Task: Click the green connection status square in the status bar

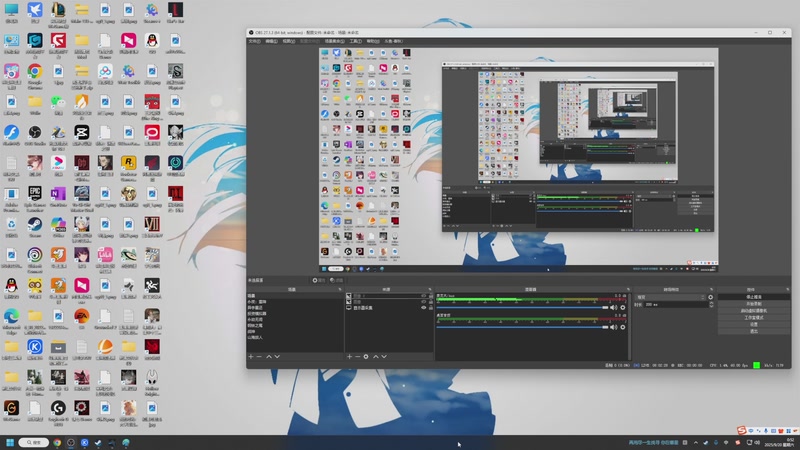Action: 757,365
